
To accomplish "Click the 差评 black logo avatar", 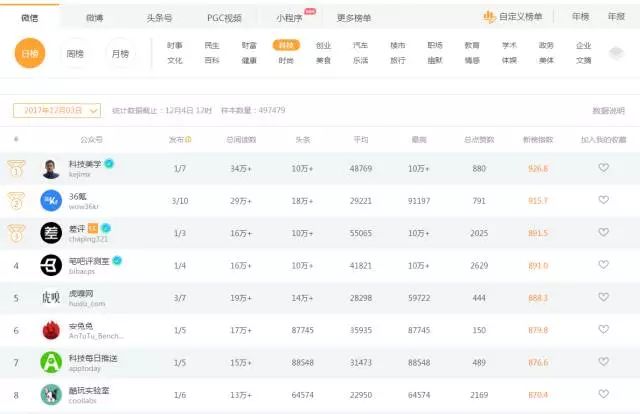I will 51,233.
